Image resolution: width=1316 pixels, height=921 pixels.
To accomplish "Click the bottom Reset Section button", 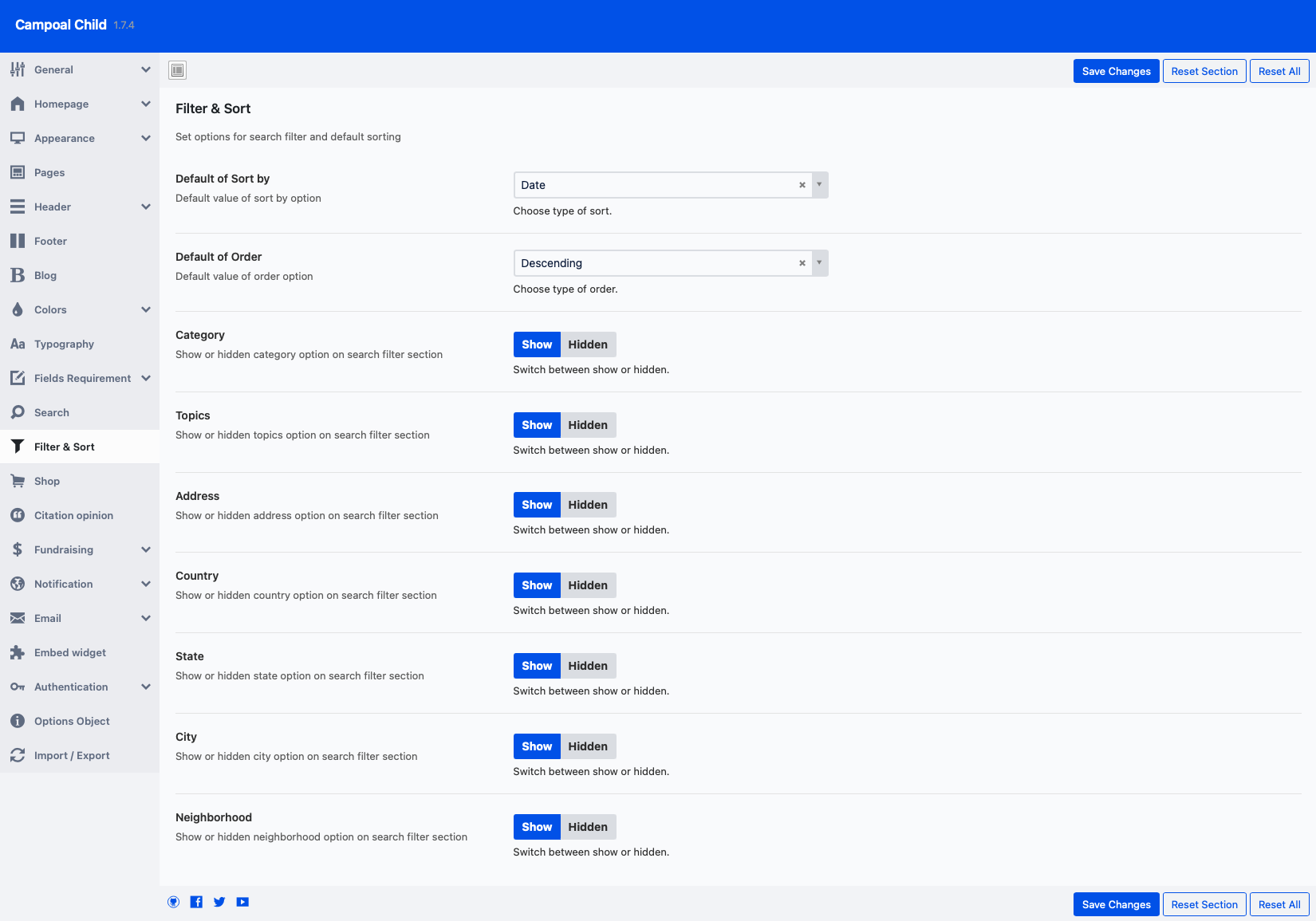I will tap(1204, 904).
